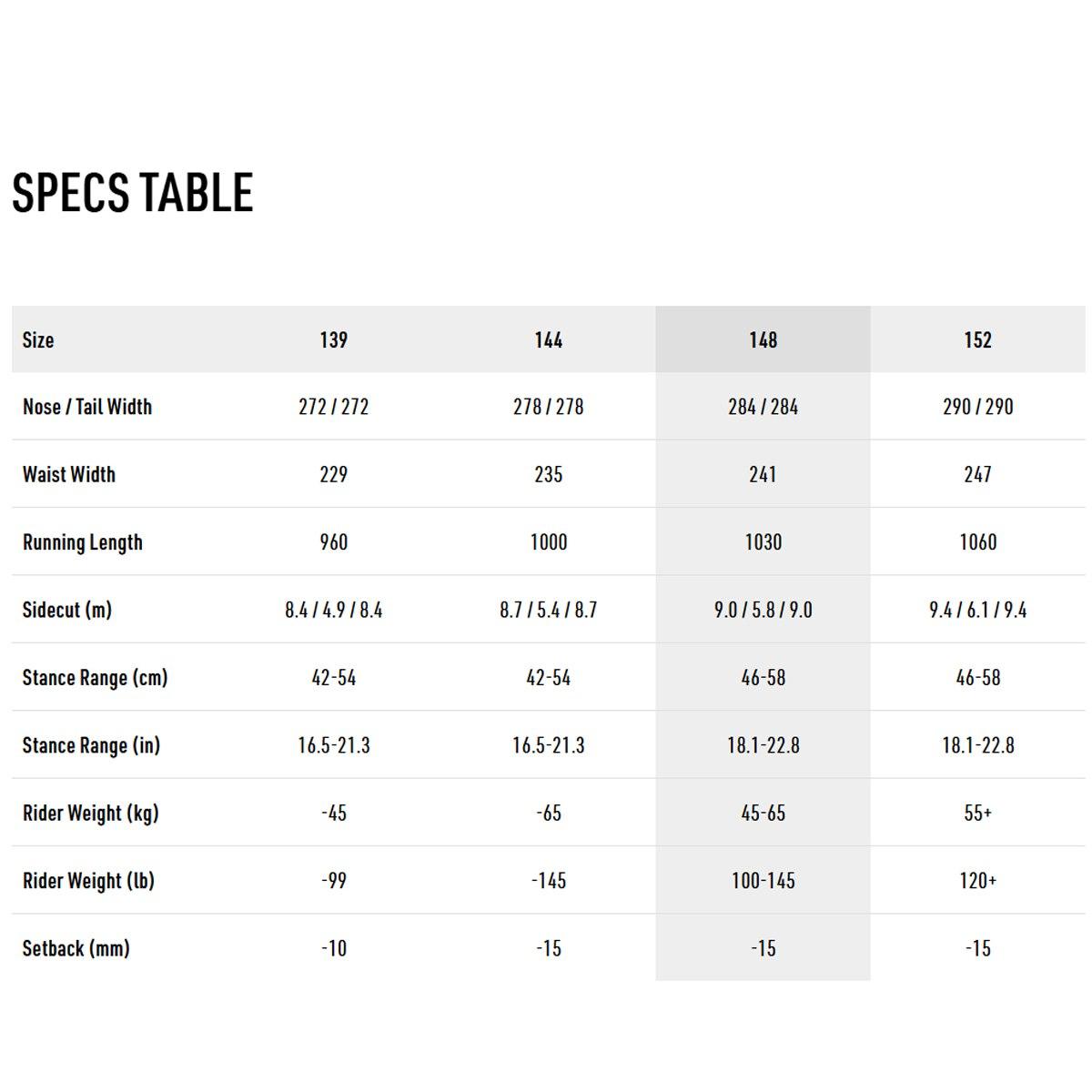Select the highlighted 148 size column header
Viewport: 1092px width, 1092px height.
click(x=763, y=339)
